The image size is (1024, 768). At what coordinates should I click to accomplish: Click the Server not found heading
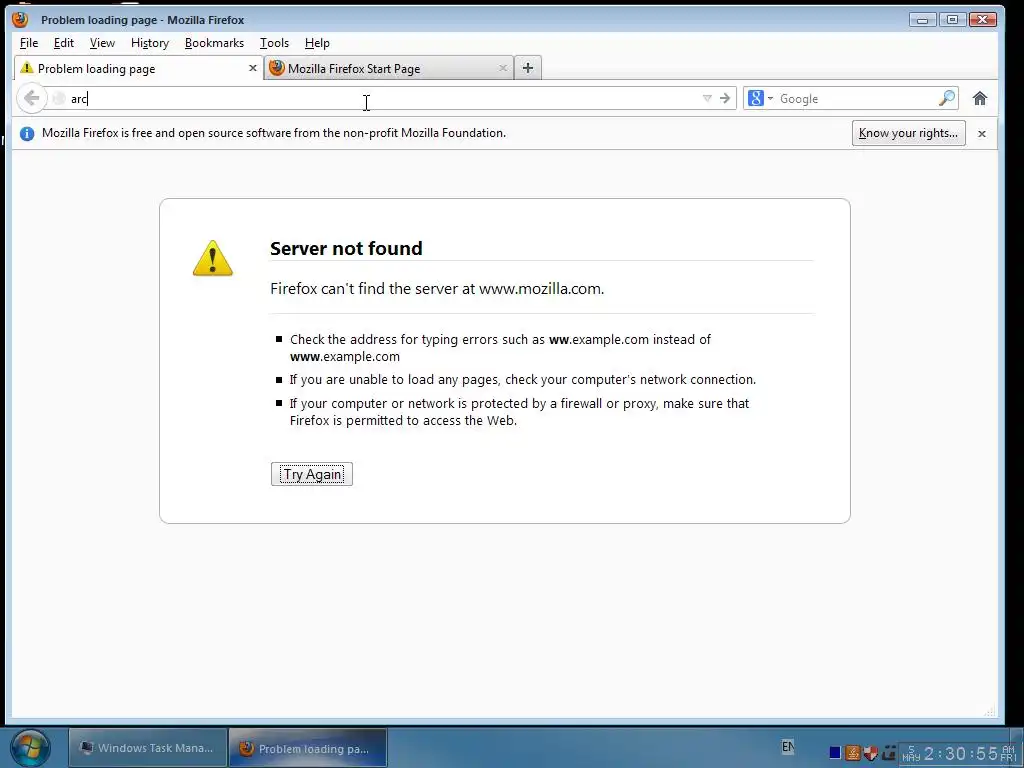coord(346,248)
